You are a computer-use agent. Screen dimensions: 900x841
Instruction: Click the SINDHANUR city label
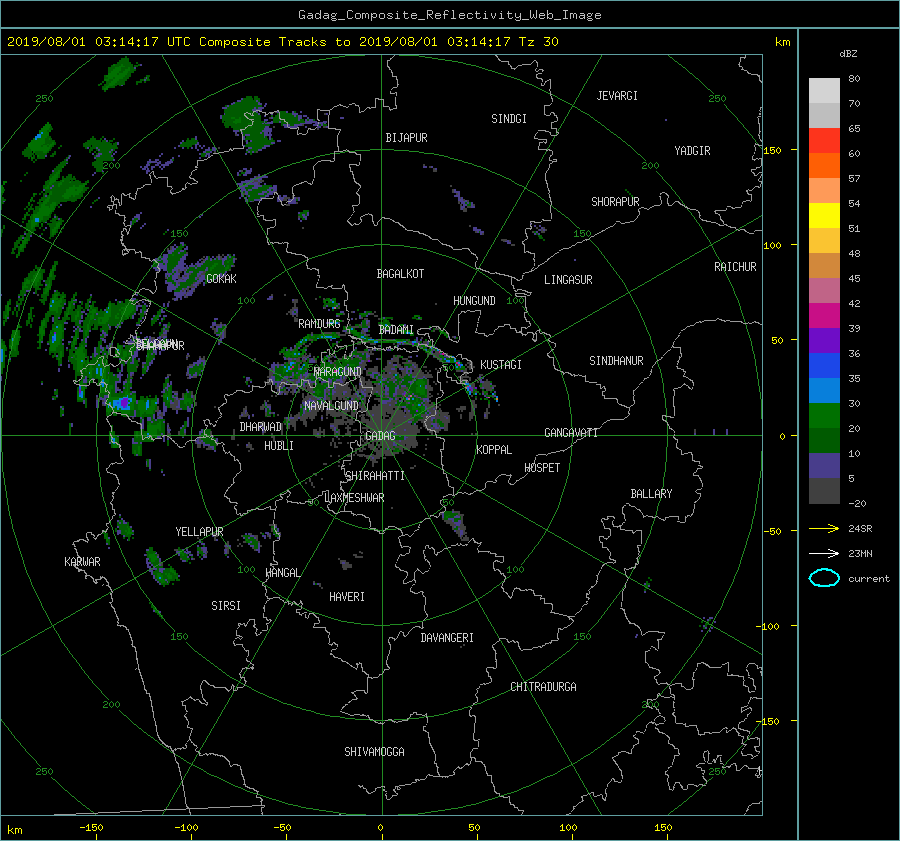pyautogui.click(x=616, y=361)
